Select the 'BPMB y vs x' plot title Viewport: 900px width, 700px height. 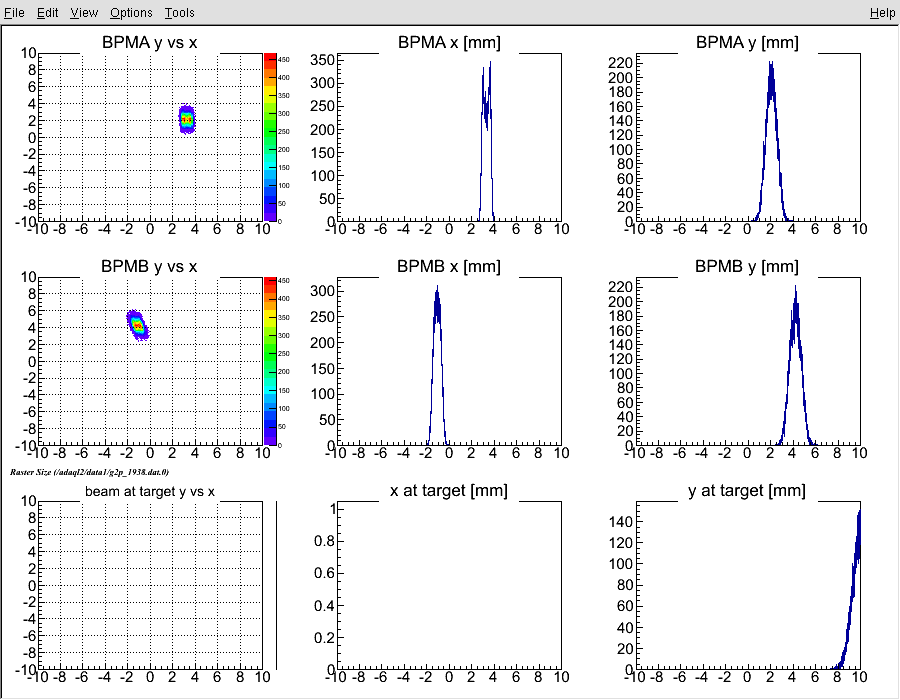(x=149, y=267)
